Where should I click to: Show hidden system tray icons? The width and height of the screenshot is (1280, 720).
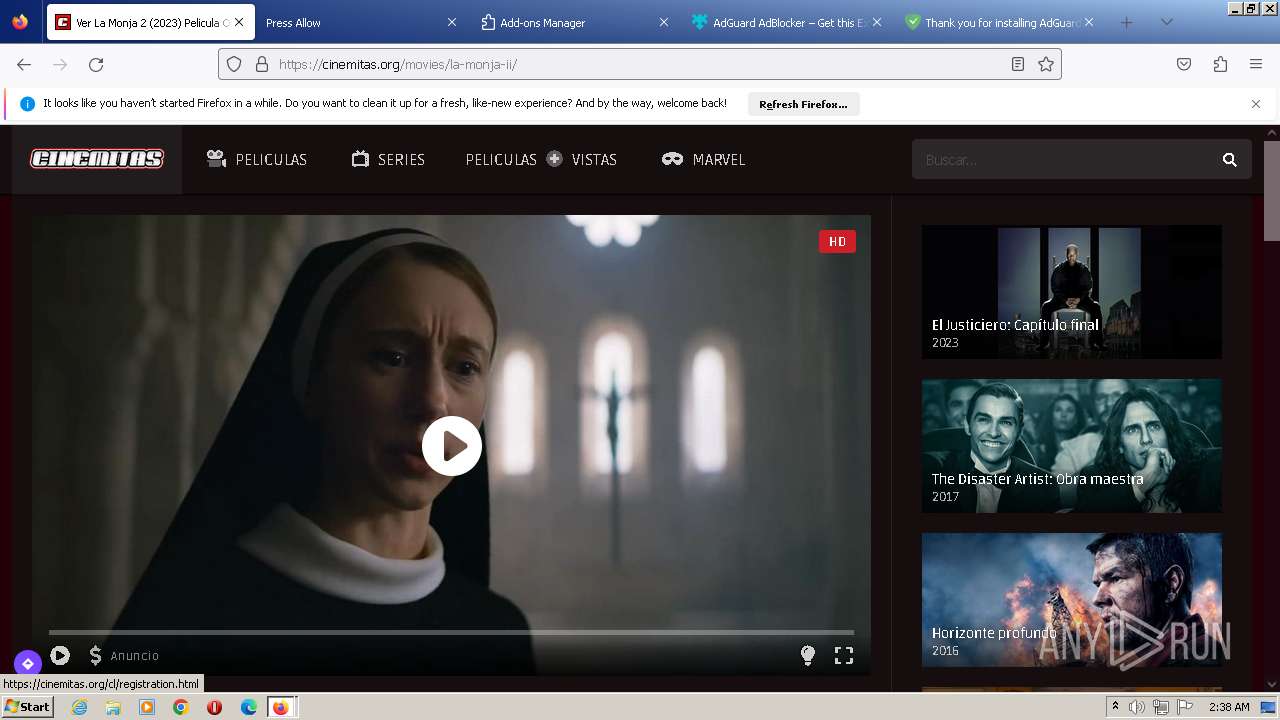point(1115,707)
